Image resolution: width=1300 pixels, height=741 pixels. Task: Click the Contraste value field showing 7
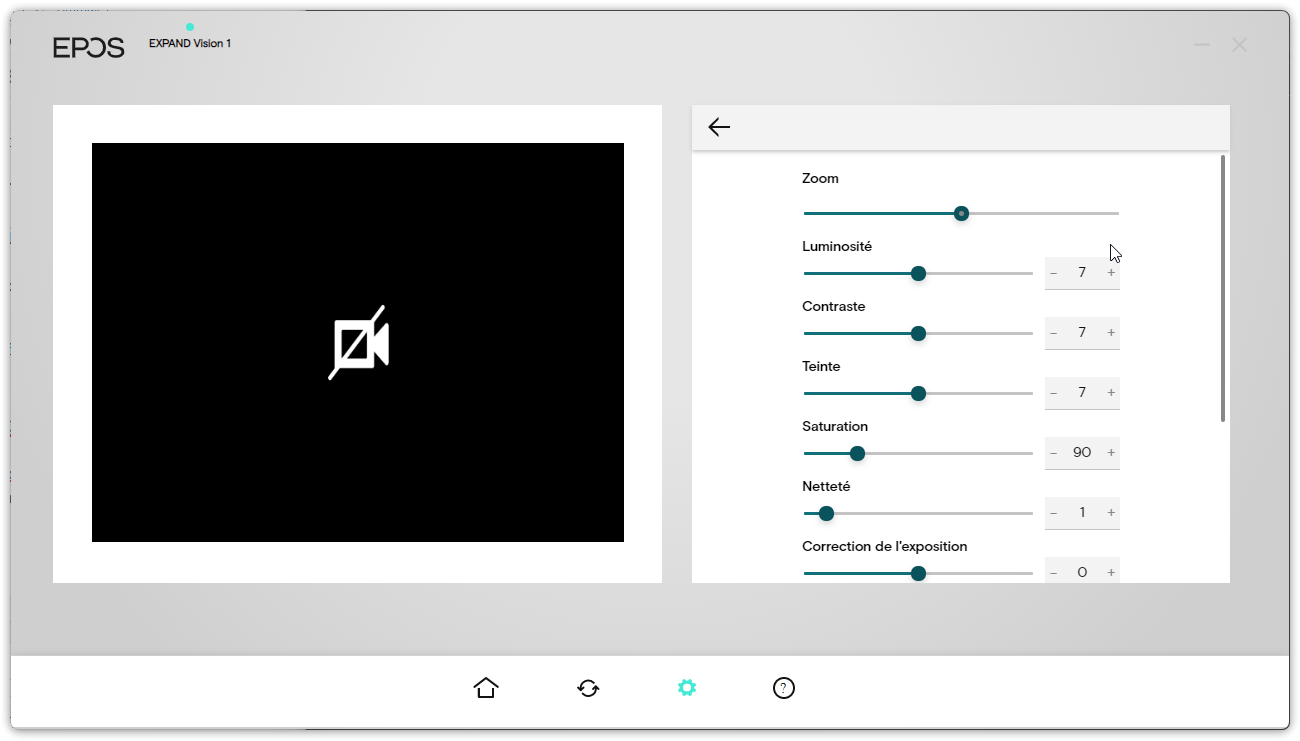1082,333
